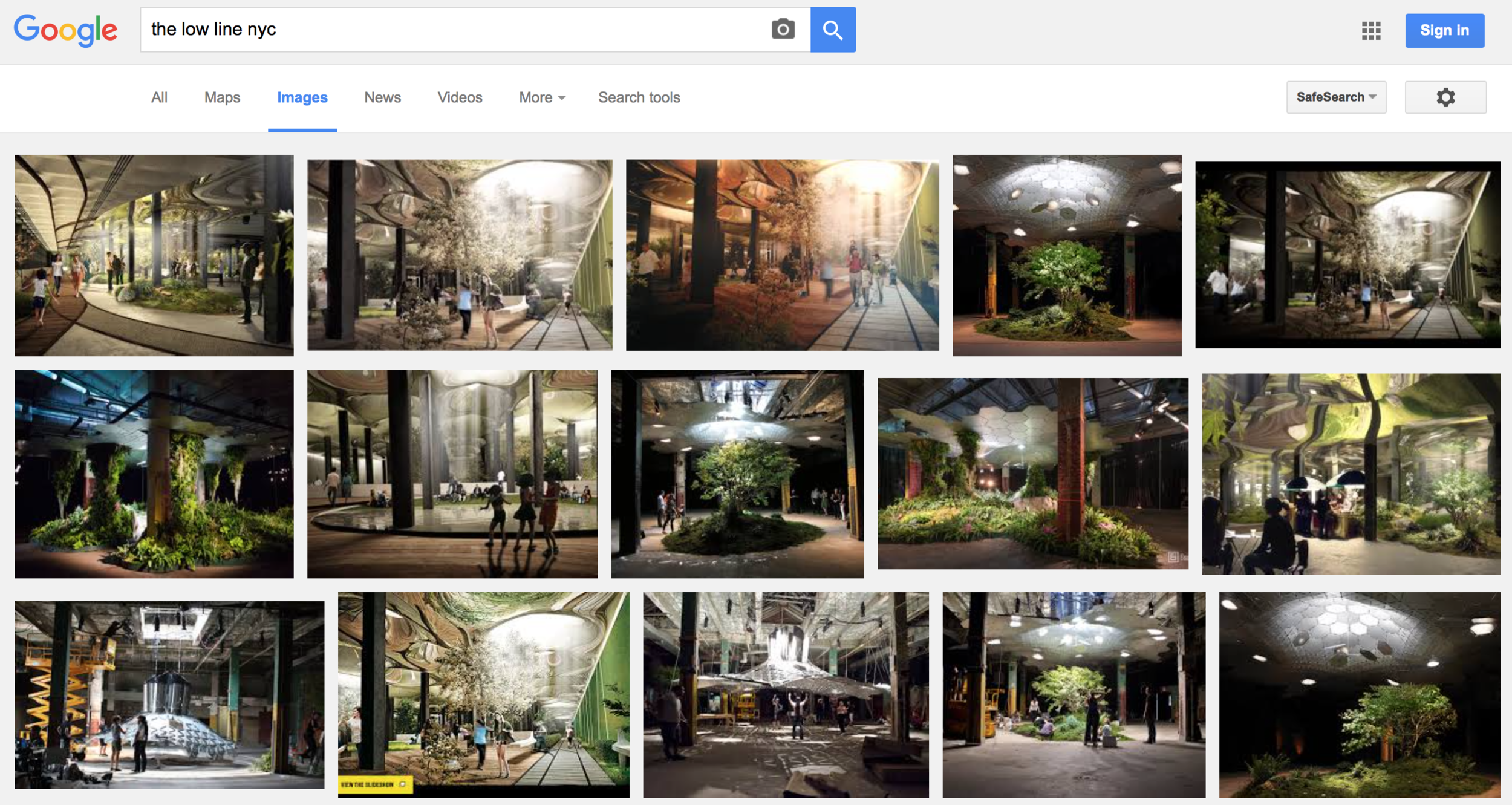
Task: Switch to the Videos tab
Action: [x=460, y=97]
